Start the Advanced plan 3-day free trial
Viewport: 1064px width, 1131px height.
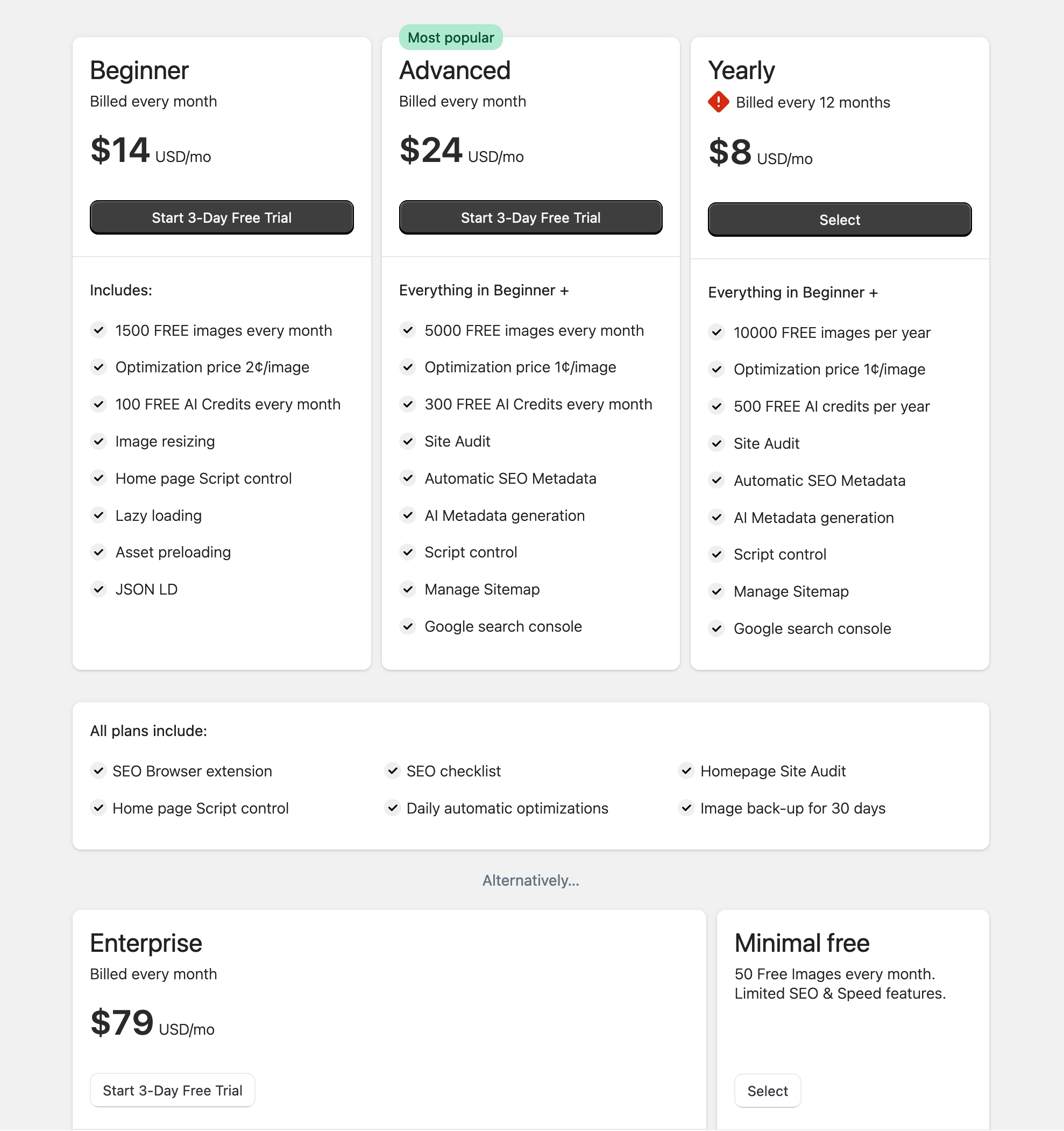pos(530,218)
